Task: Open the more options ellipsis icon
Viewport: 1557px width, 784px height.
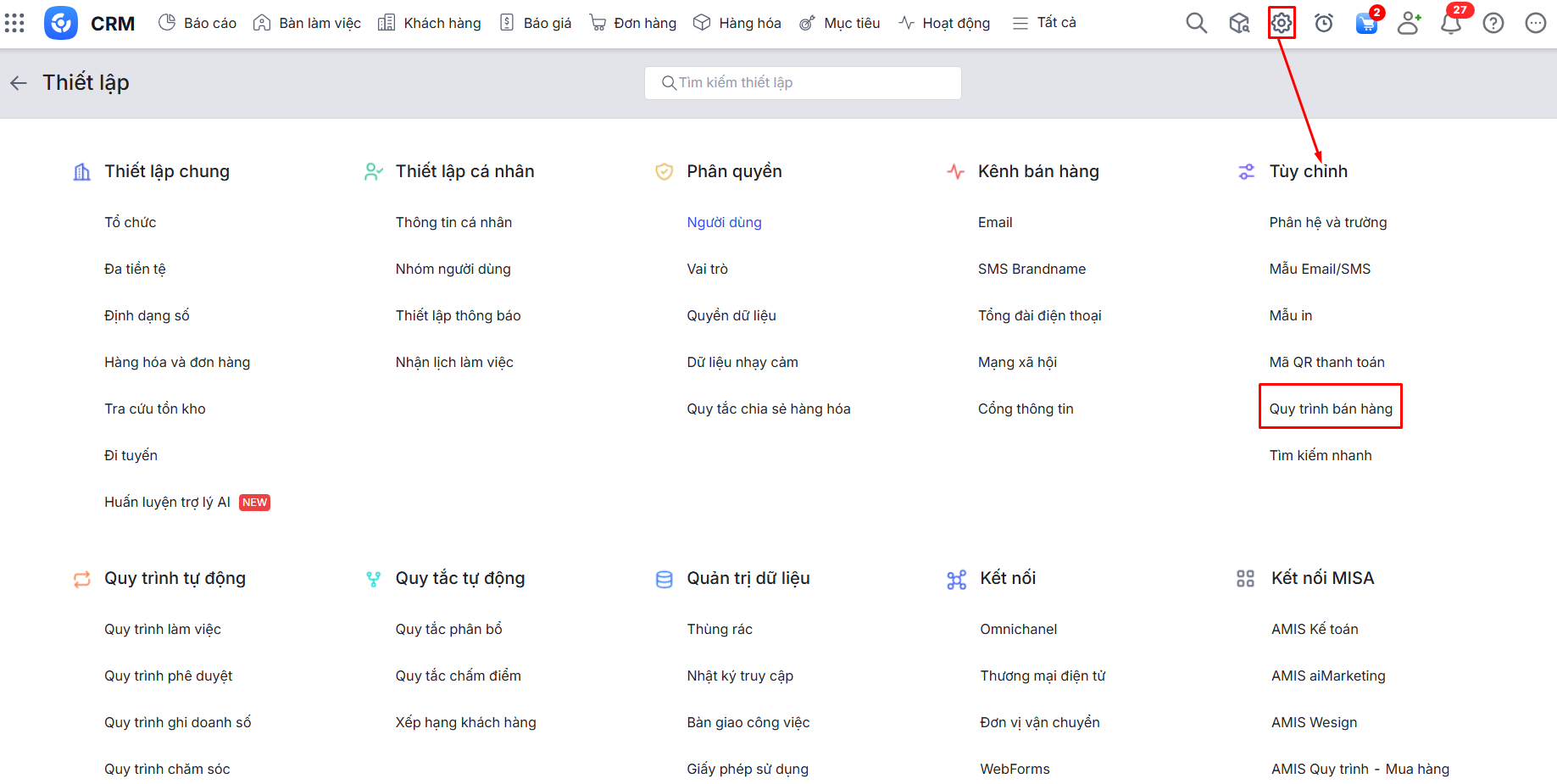Action: tap(1535, 23)
